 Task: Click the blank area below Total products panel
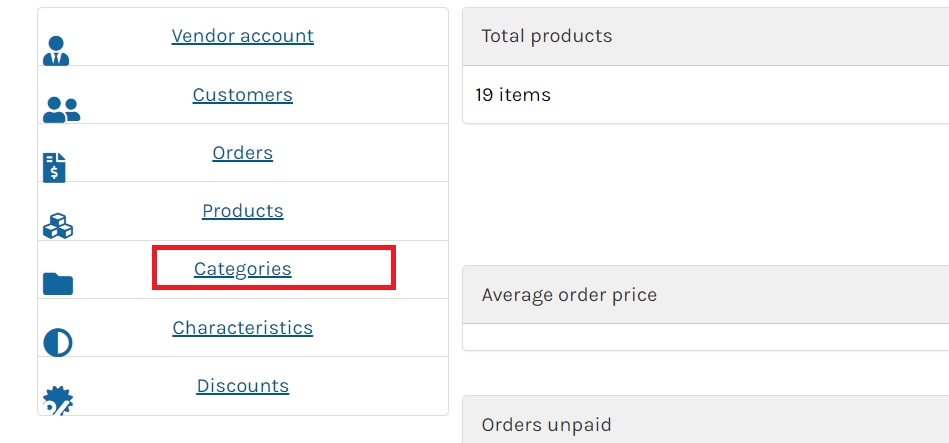click(706, 194)
